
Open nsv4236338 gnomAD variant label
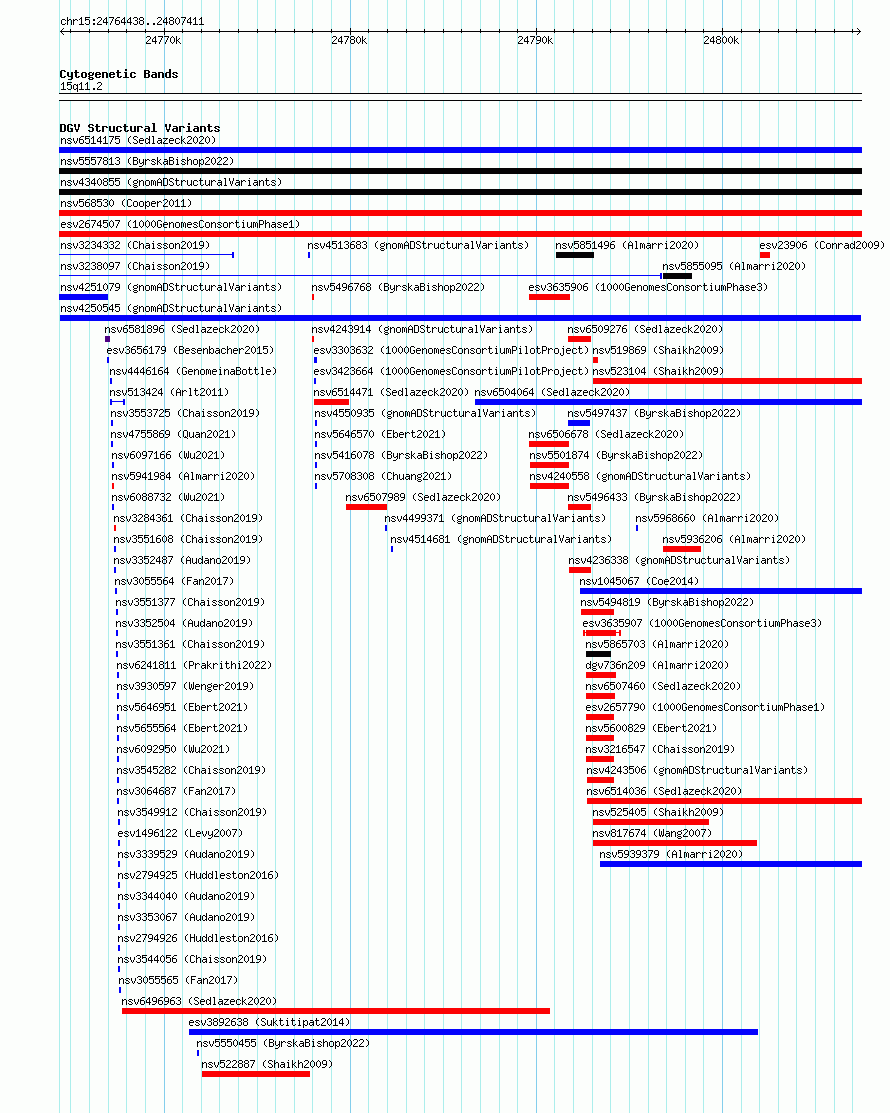tap(679, 560)
